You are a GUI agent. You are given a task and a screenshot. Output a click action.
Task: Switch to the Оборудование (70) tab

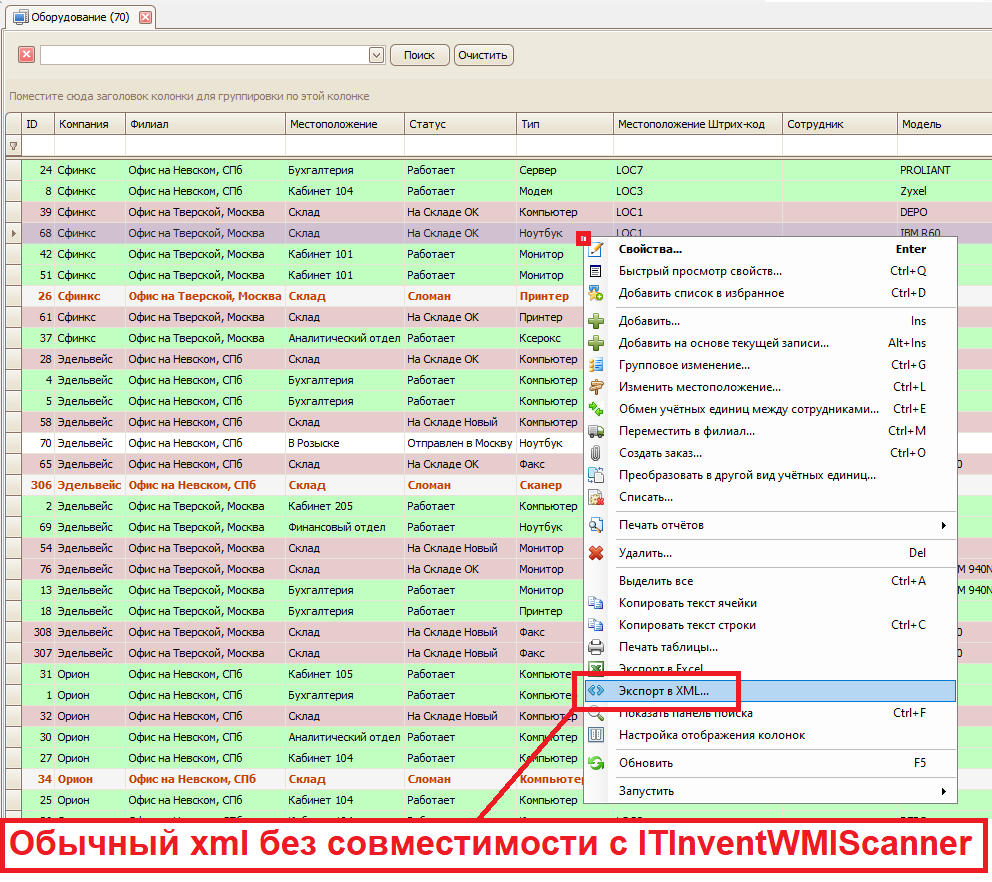(80, 17)
